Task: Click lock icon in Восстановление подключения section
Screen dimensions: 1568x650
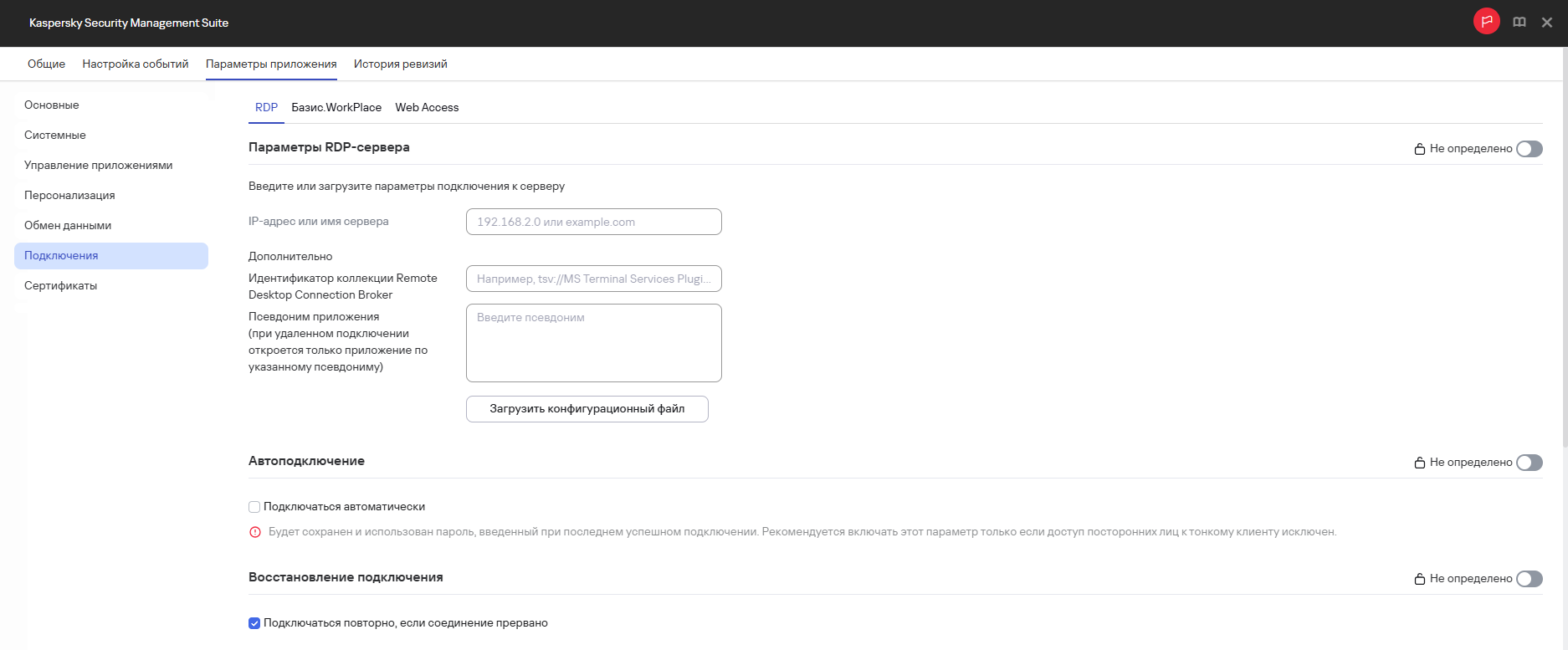Action: click(x=1420, y=579)
